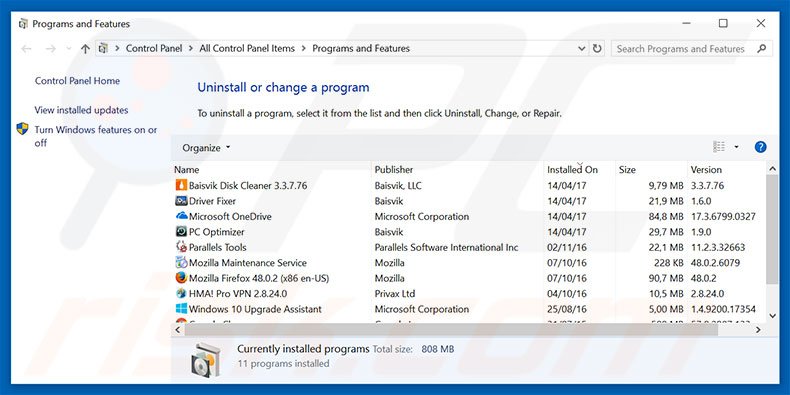Click Privax Ltd publisher cell
This screenshot has width=790, height=395.
[395, 294]
